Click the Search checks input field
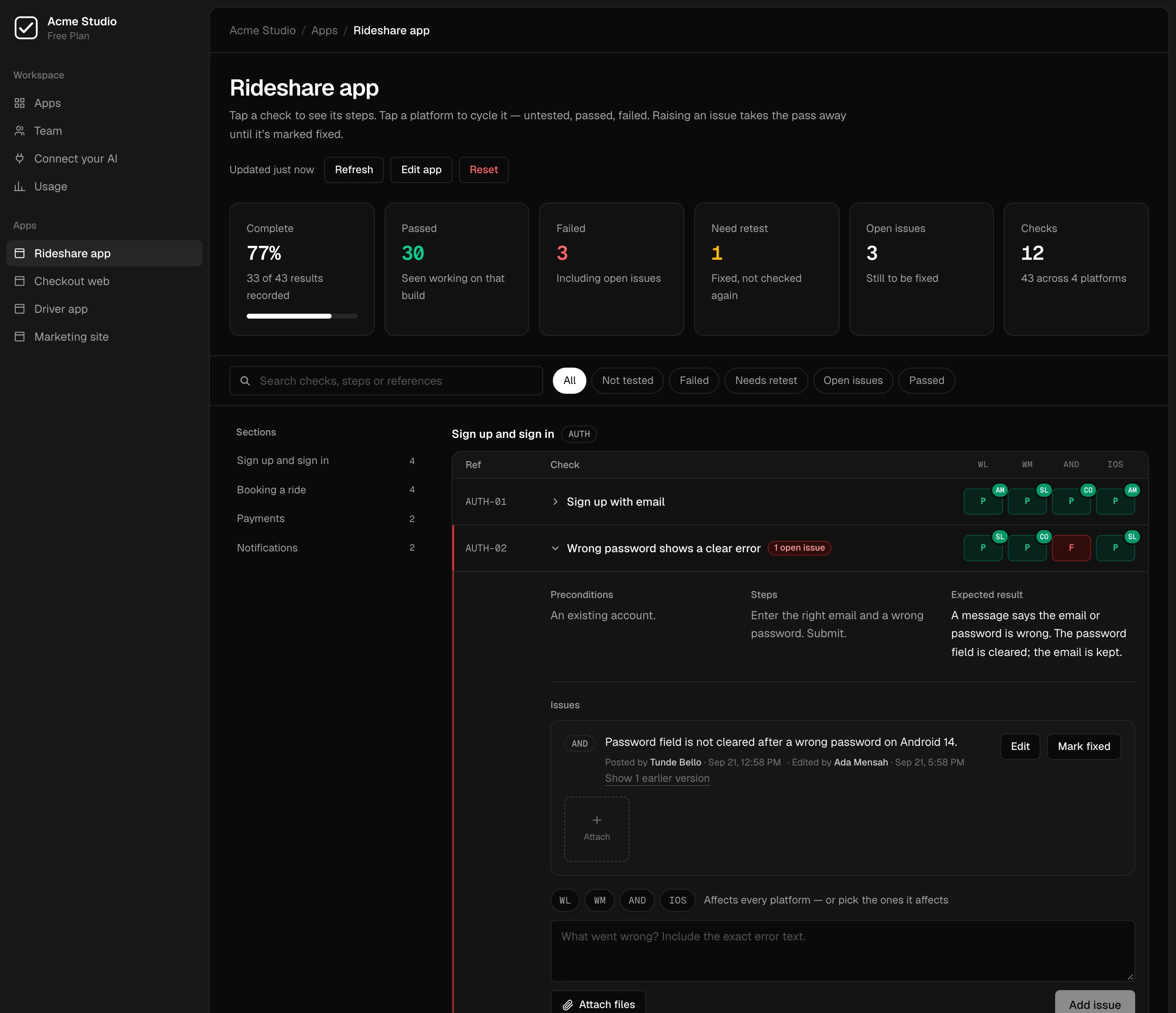Screen dimensions: 1176x1013 point(386,380)
